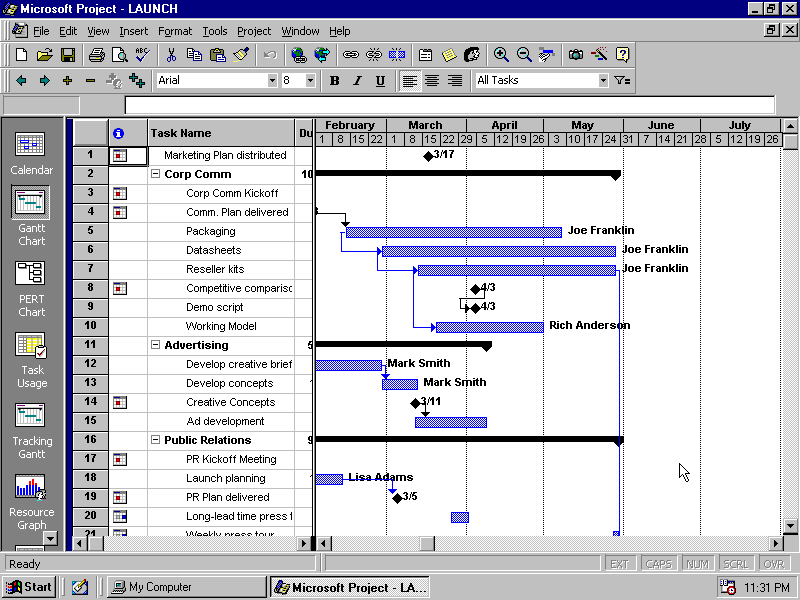Screen dimensions: 800x600
Task: Switch to Calendar view in the View Bar
Action: [x=31, y=153]
